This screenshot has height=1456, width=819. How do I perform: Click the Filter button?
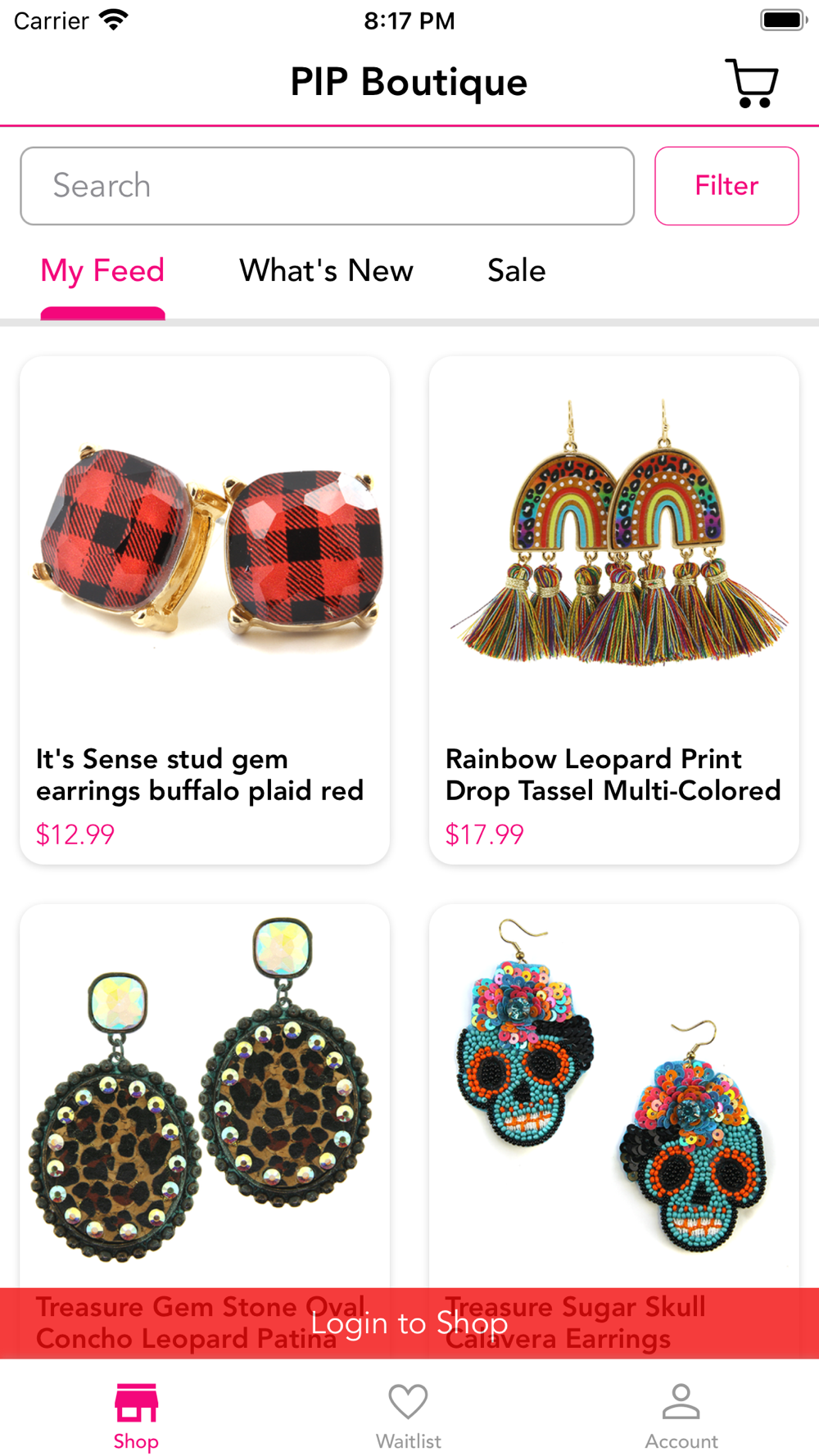[x=726, y=186]
